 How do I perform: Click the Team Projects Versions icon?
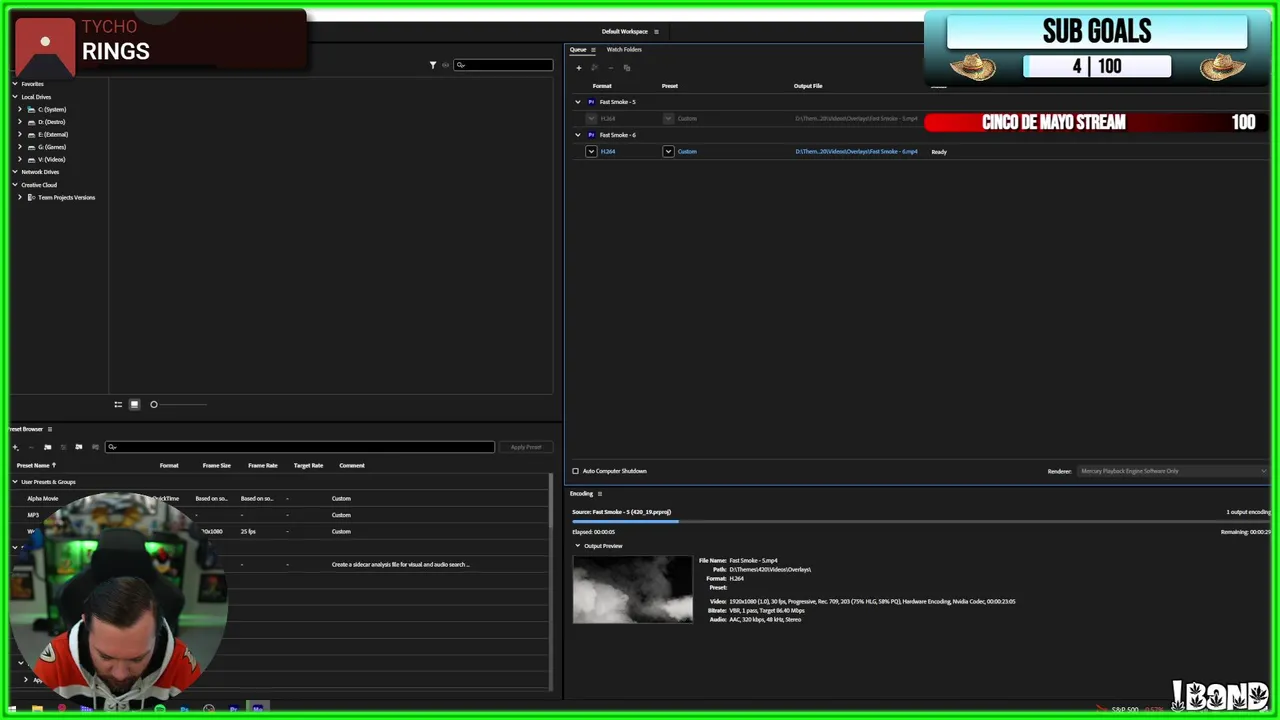31,197
